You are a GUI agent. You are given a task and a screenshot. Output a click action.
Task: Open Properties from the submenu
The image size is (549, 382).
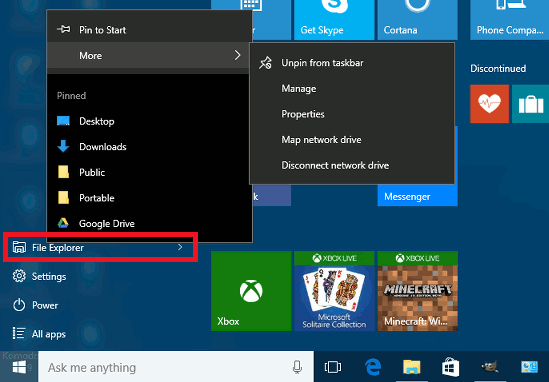tap(352, 114)
